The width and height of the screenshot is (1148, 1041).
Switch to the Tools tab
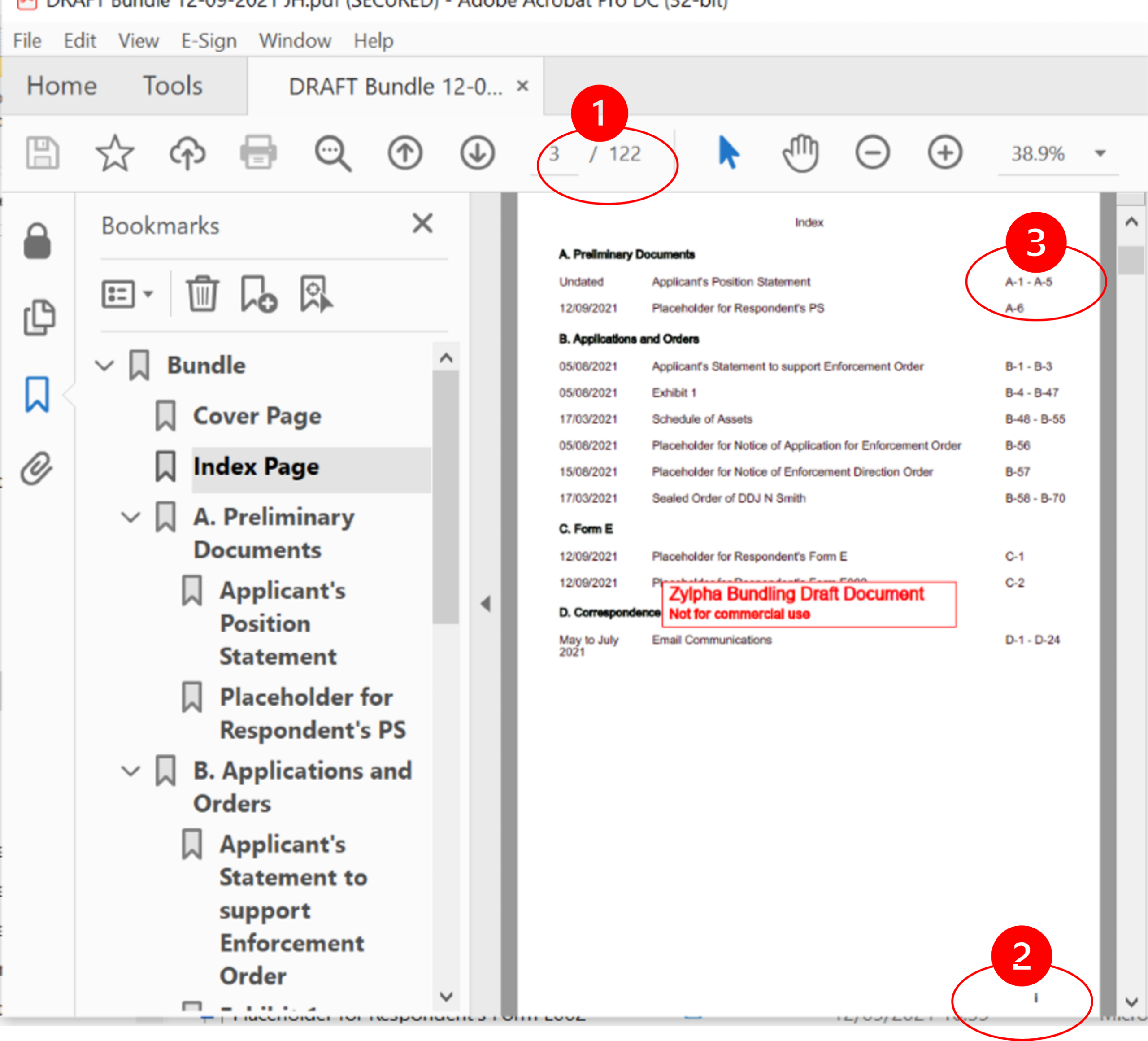172,86
